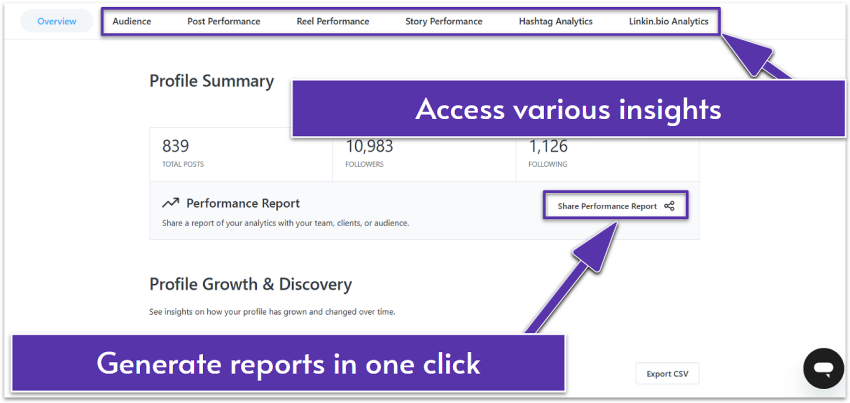View the Story Performance tab
Screen dimensions: 850x403
tap(444, 21)
